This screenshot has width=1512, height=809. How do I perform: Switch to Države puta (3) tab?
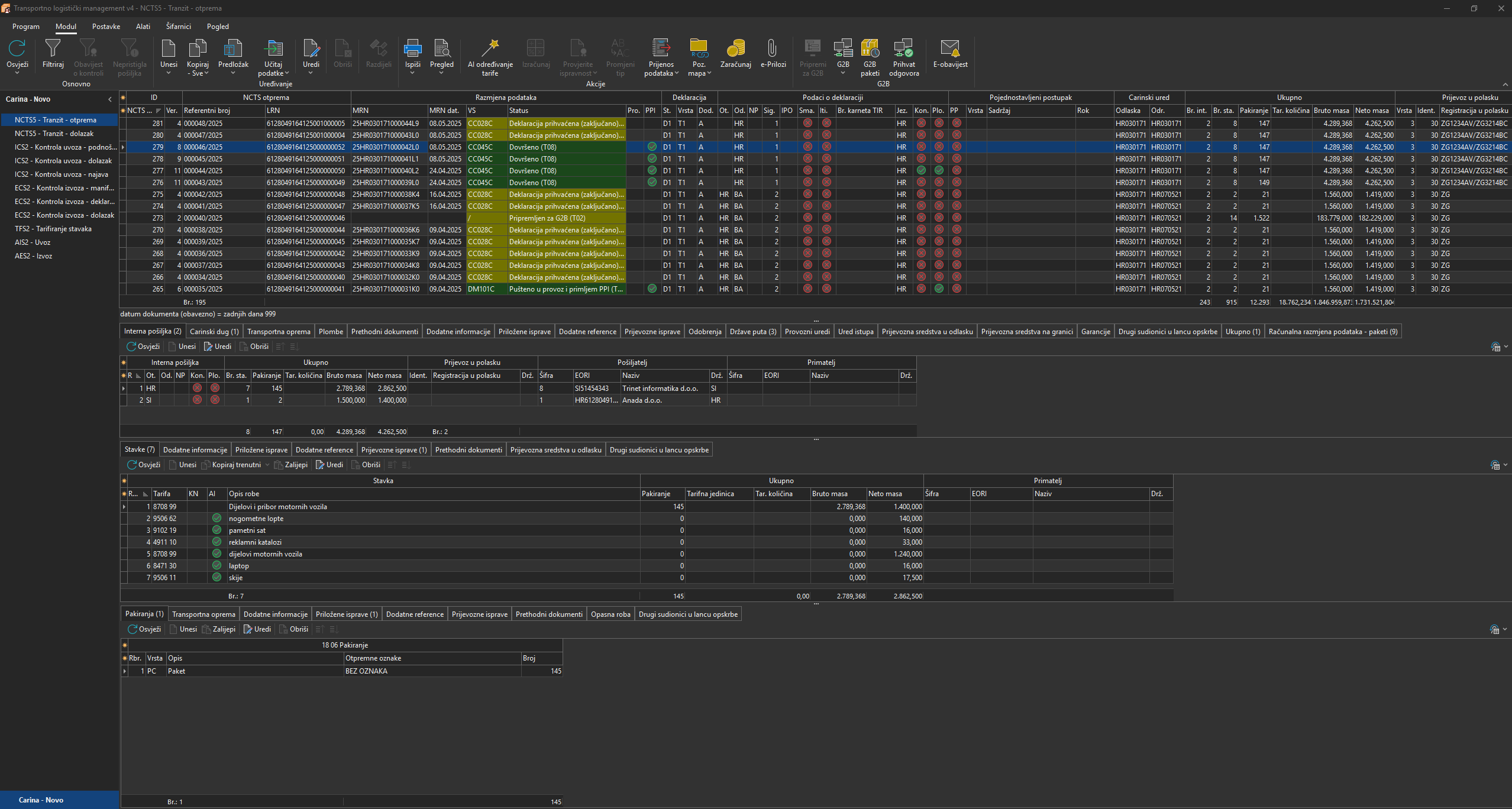(753, 332)
